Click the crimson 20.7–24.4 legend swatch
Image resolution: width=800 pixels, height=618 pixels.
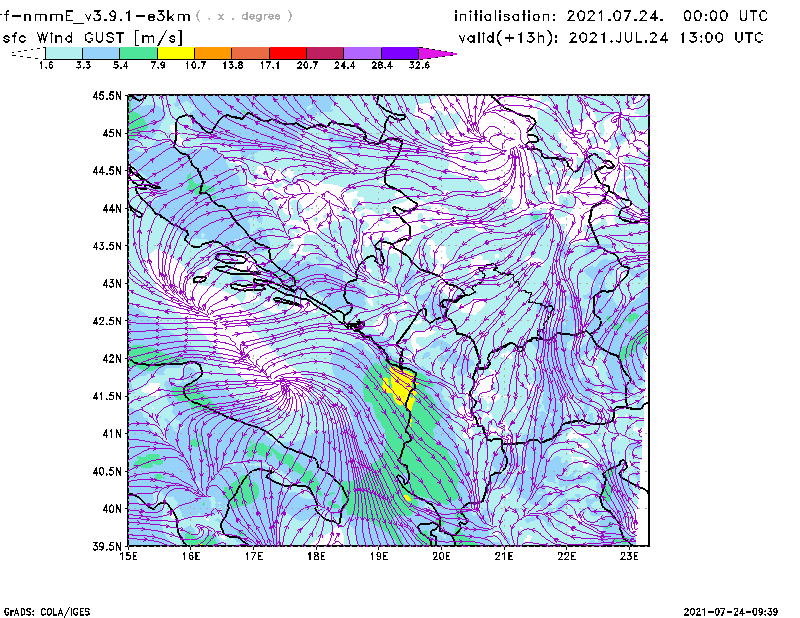pos(325,53)
